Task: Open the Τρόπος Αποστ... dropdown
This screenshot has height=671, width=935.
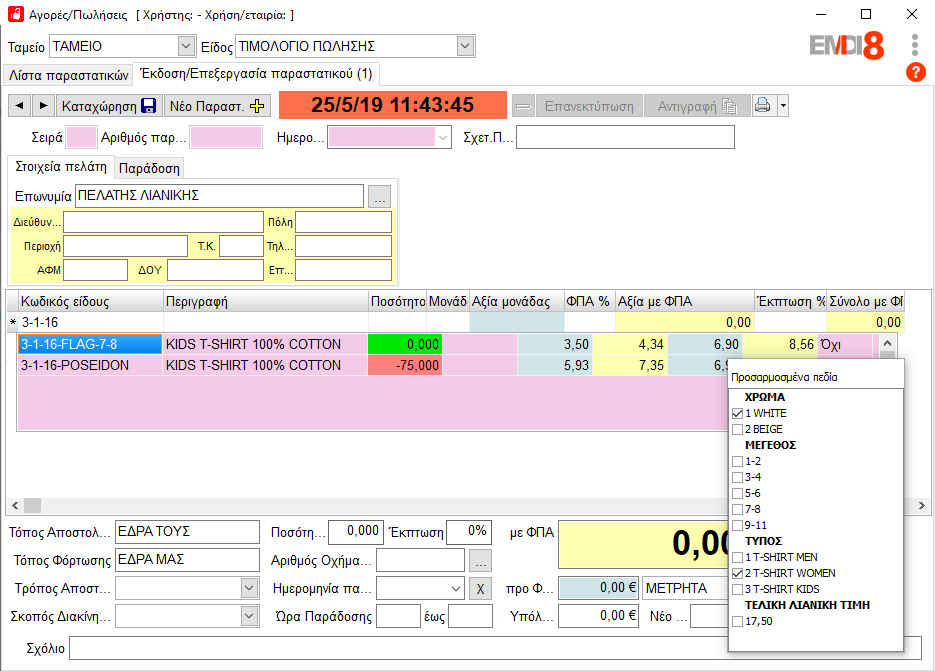Action: tap(249, 588)
